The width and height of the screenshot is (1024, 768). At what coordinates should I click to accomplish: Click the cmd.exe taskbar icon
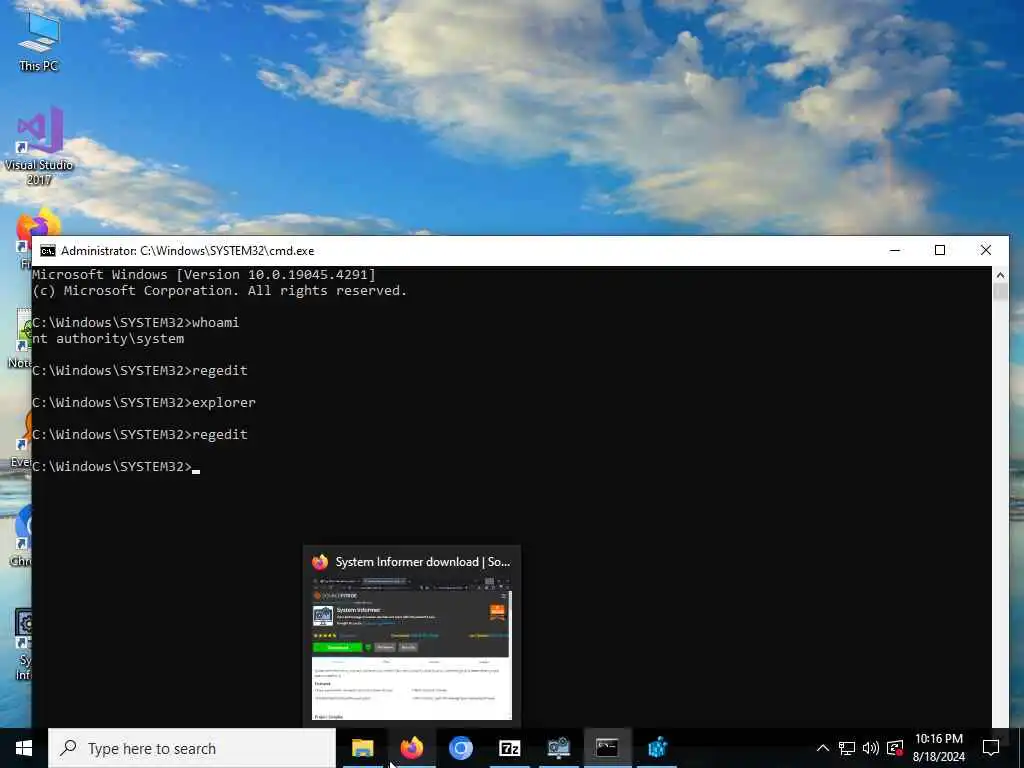coord(607,748)
